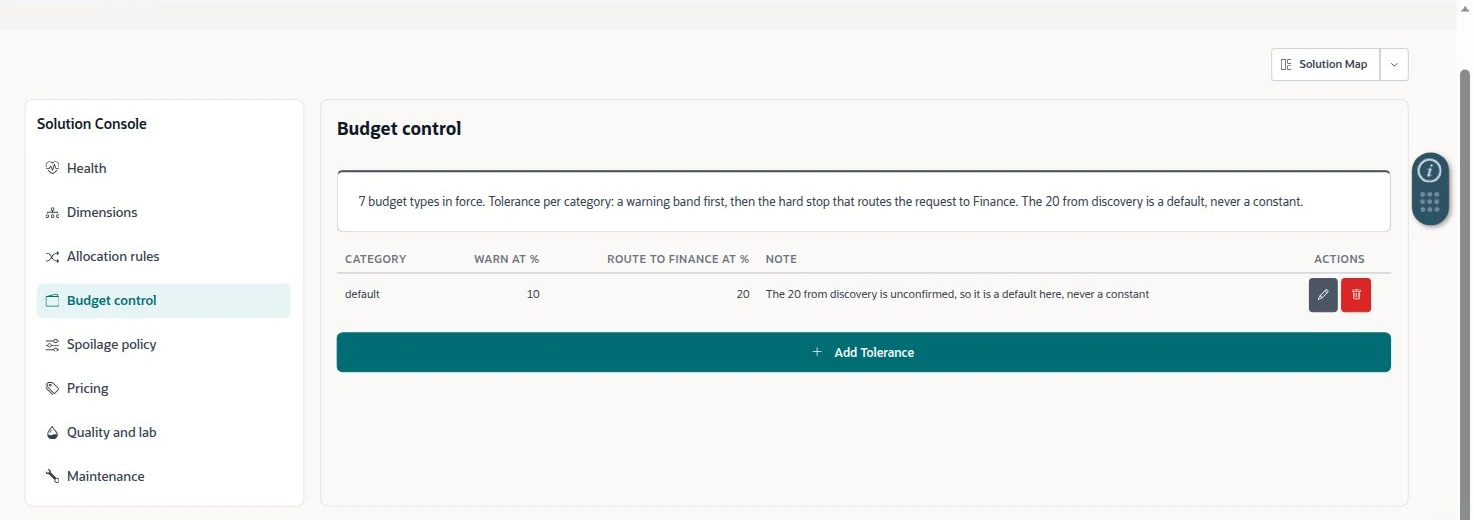1474x520 pixels.
Task: Edit the default tolerance row with the pencil icon
Action: click(x=1323, y=295)
